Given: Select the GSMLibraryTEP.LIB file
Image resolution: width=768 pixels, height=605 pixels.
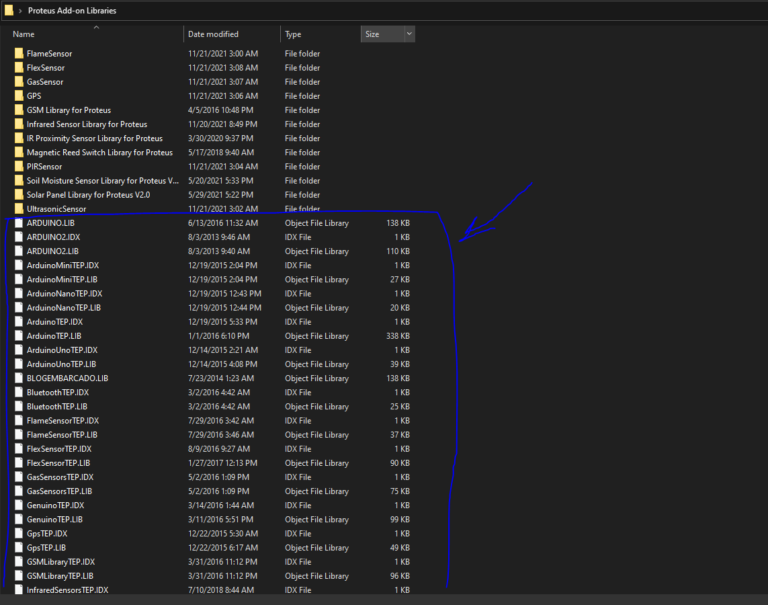Looking at the screenshot, I should coord(60,576).
